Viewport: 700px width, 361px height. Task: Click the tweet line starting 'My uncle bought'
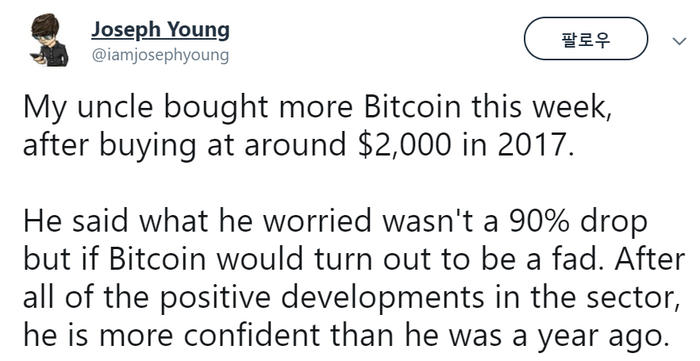pos(317,108)
